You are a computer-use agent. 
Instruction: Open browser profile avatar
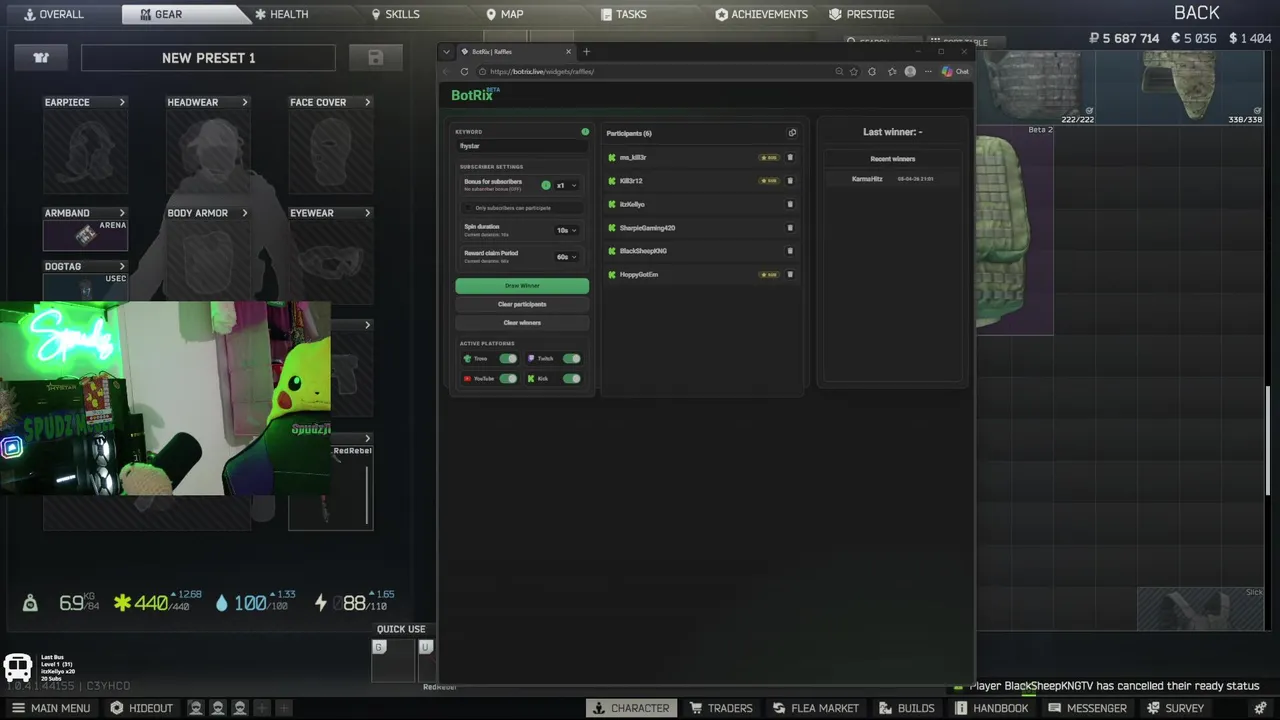(x=910, y=72)
